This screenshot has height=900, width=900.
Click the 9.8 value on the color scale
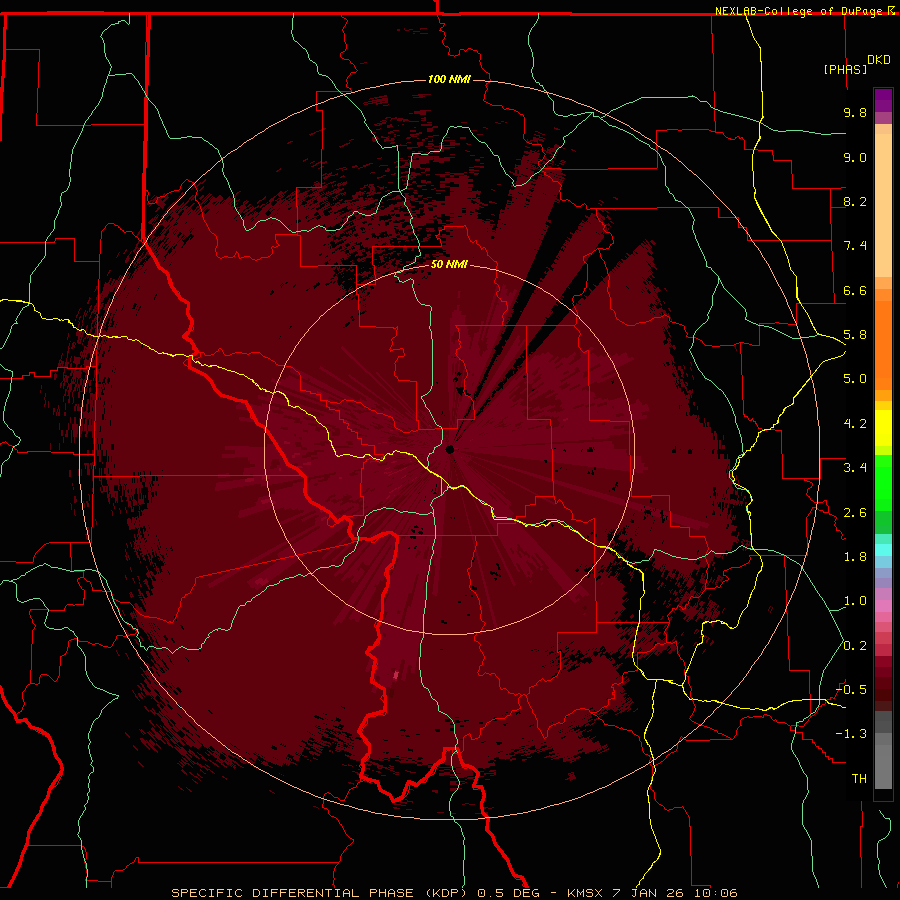[x=855, y=112]
